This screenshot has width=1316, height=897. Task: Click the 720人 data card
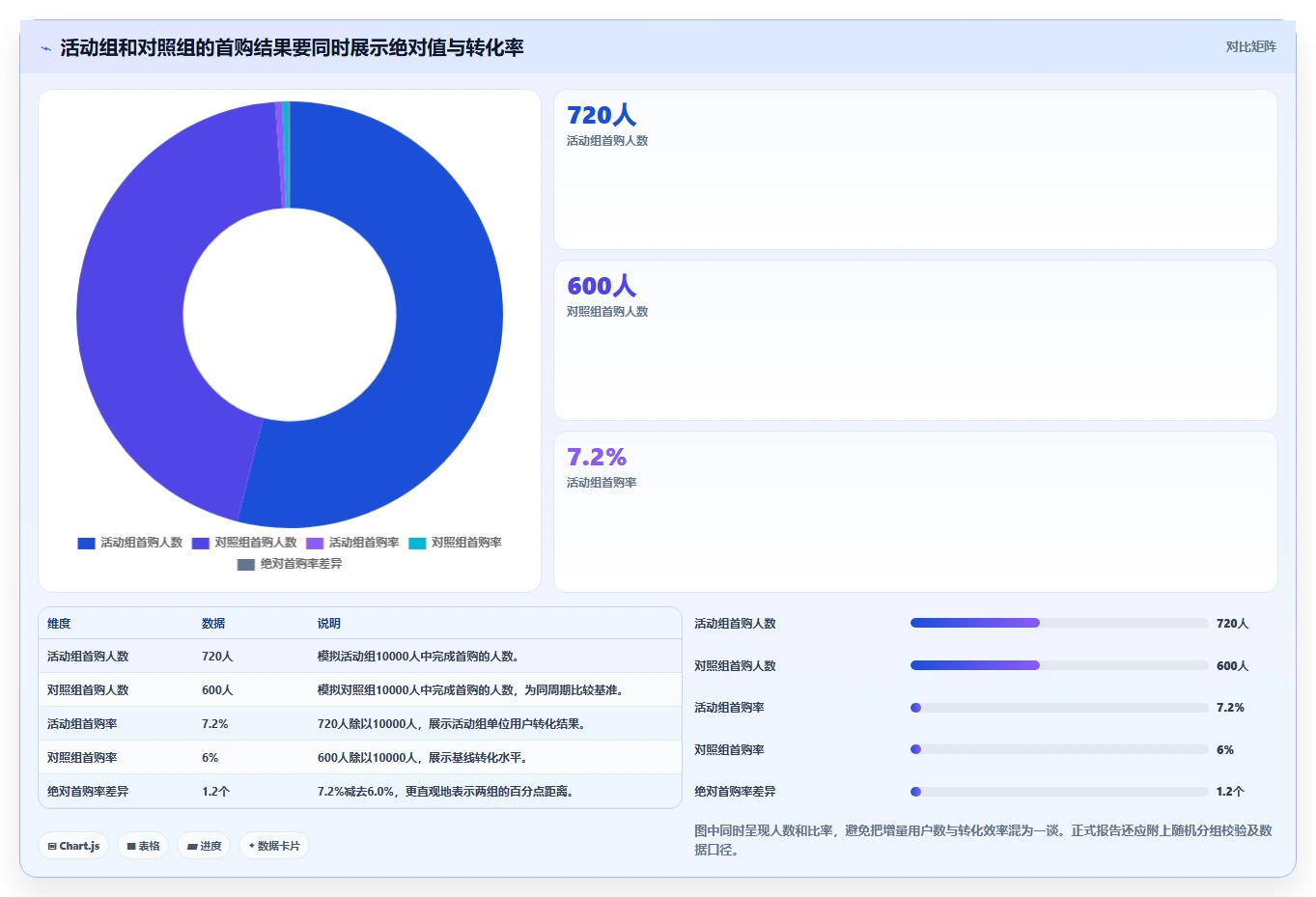[x=915, y=170]
